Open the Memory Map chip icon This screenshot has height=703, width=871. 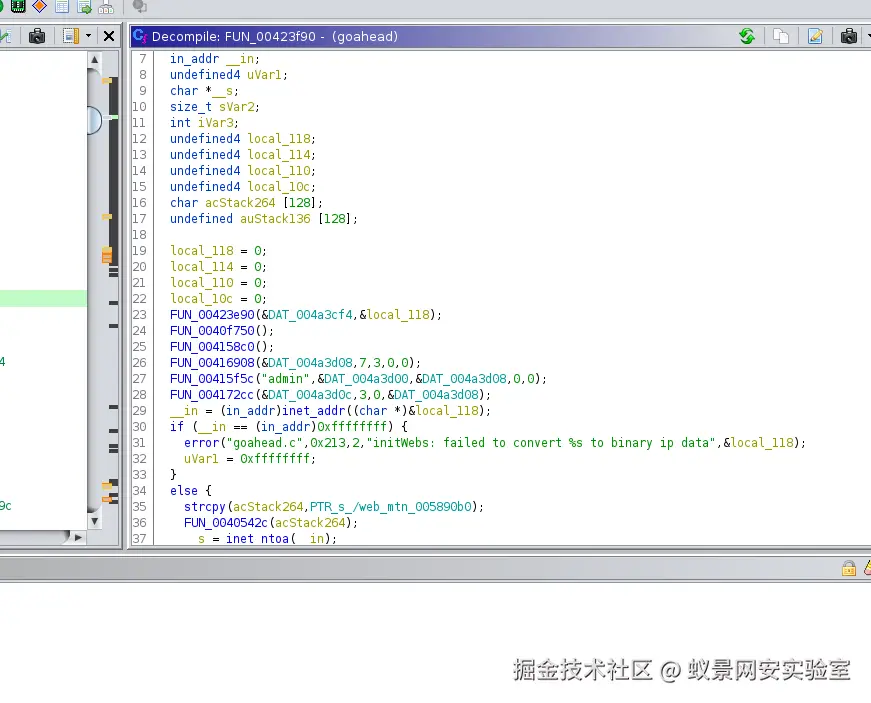[x=18, y=6]
